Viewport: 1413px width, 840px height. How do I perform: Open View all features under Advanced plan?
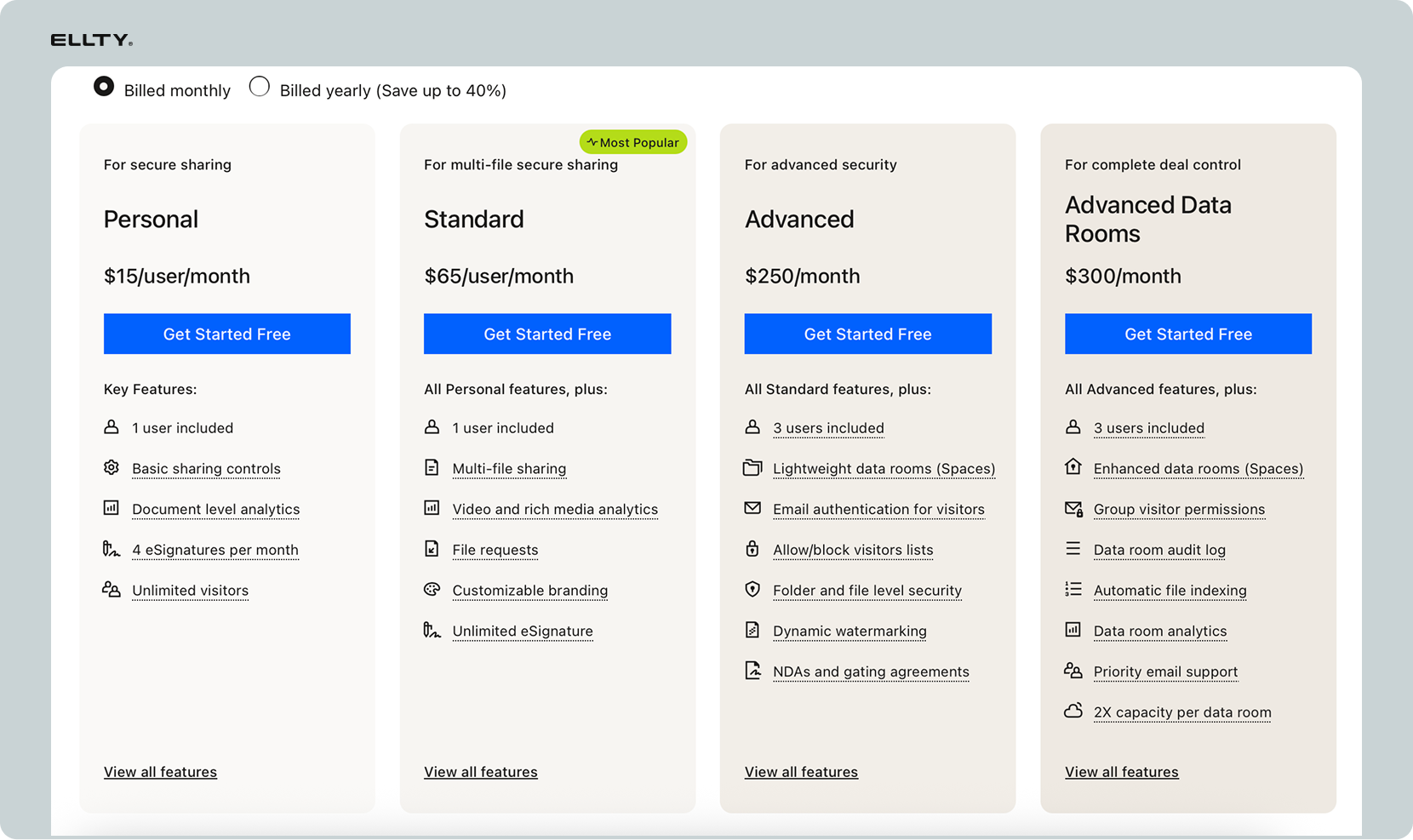[x=801, y=772]
